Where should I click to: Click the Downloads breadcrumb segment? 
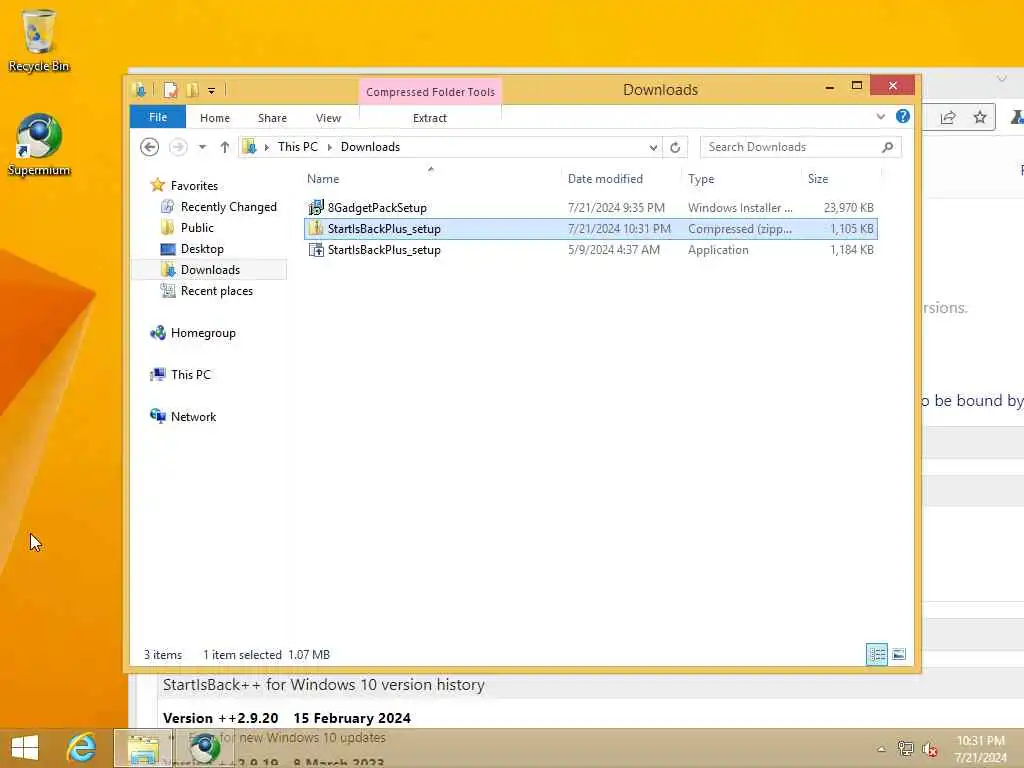370,147
